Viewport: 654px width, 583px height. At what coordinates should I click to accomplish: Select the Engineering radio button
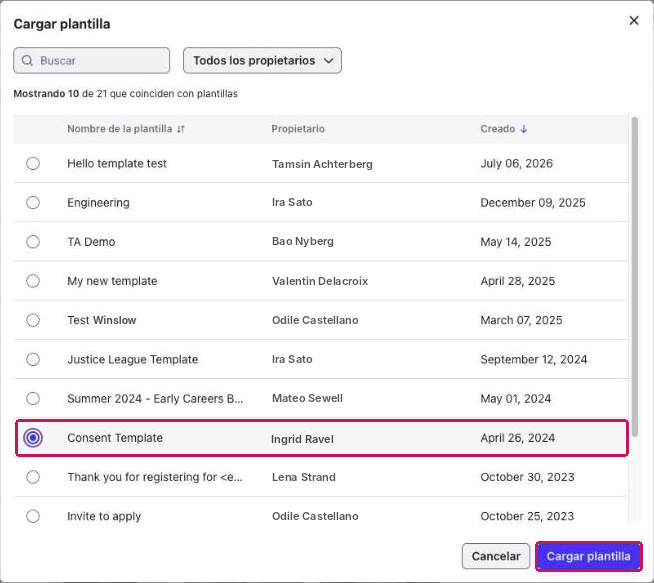tap(33, 203)
